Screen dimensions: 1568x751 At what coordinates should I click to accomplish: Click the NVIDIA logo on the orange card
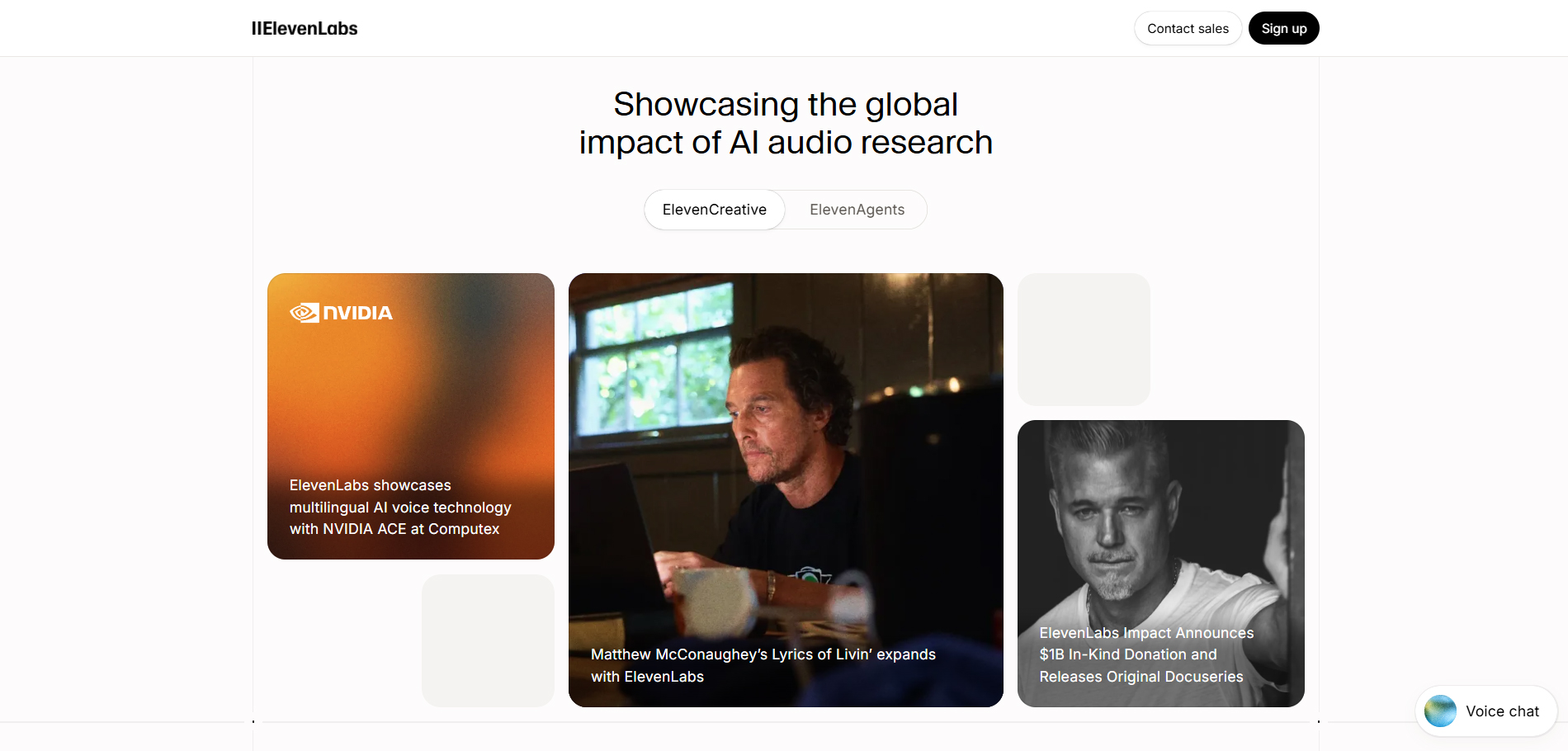click(x=341, y=313)
